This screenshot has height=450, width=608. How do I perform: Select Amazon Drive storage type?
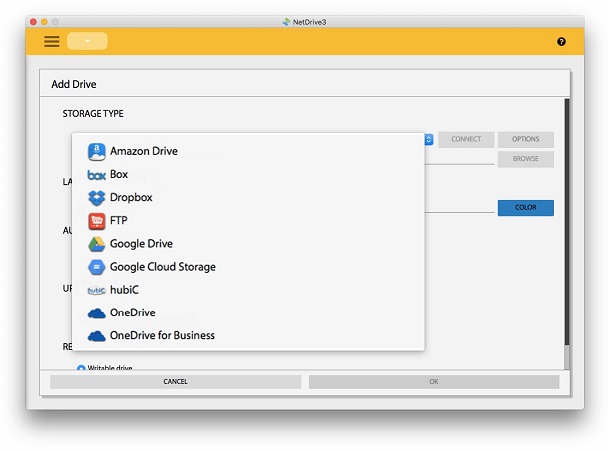pyautogui.click(x=248, y=151)
